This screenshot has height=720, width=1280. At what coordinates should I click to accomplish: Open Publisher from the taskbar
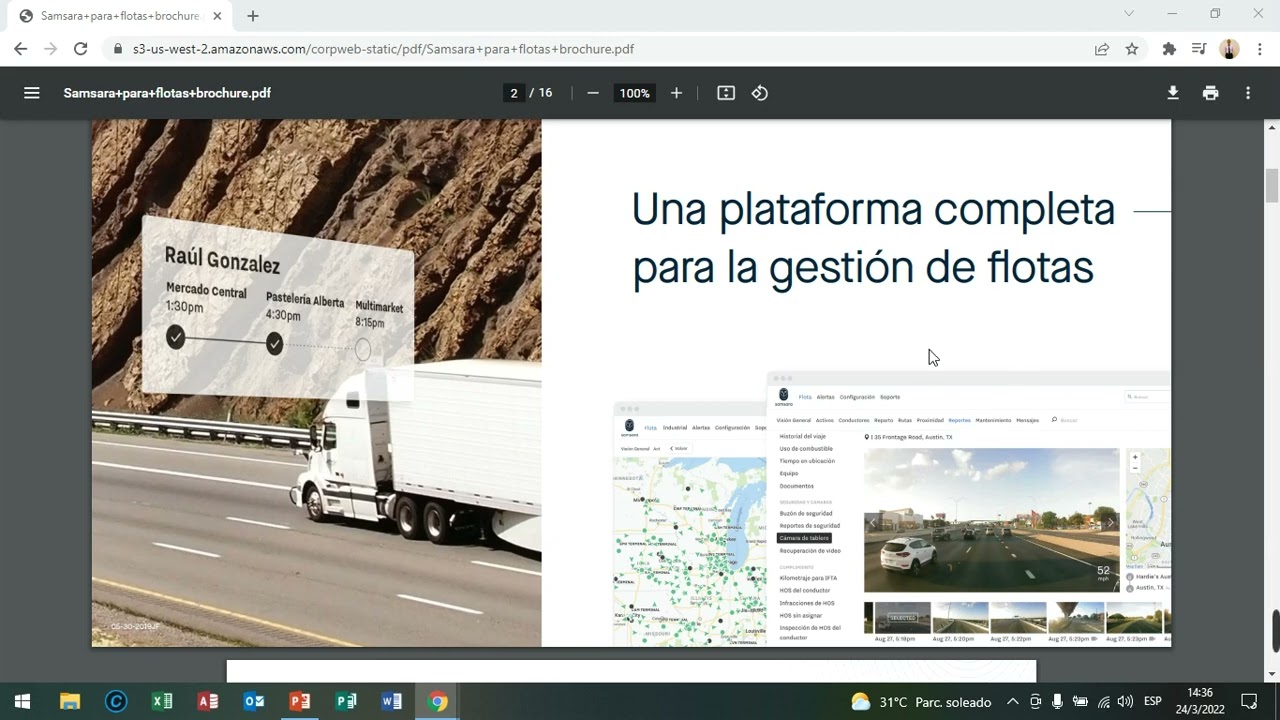tap(346, 702)
